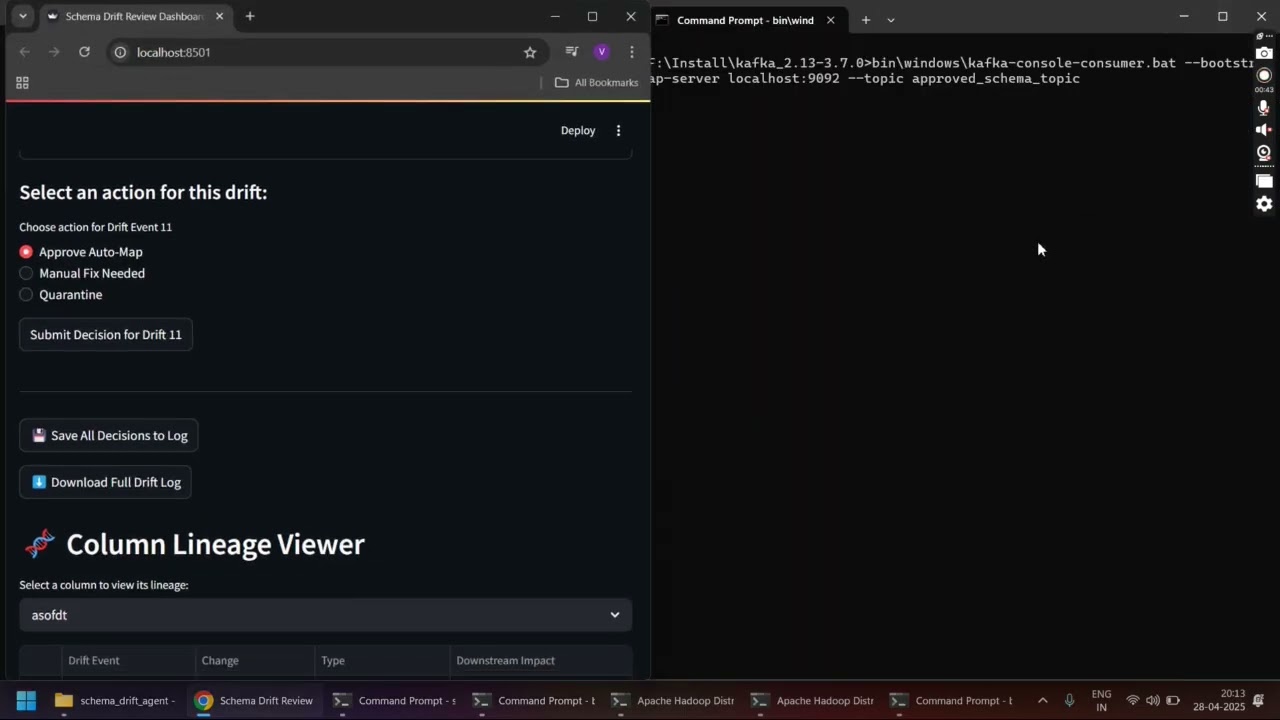The image size is (1280, 720).
Task: Go back in the browser
Action: click(x=24, y=52)
